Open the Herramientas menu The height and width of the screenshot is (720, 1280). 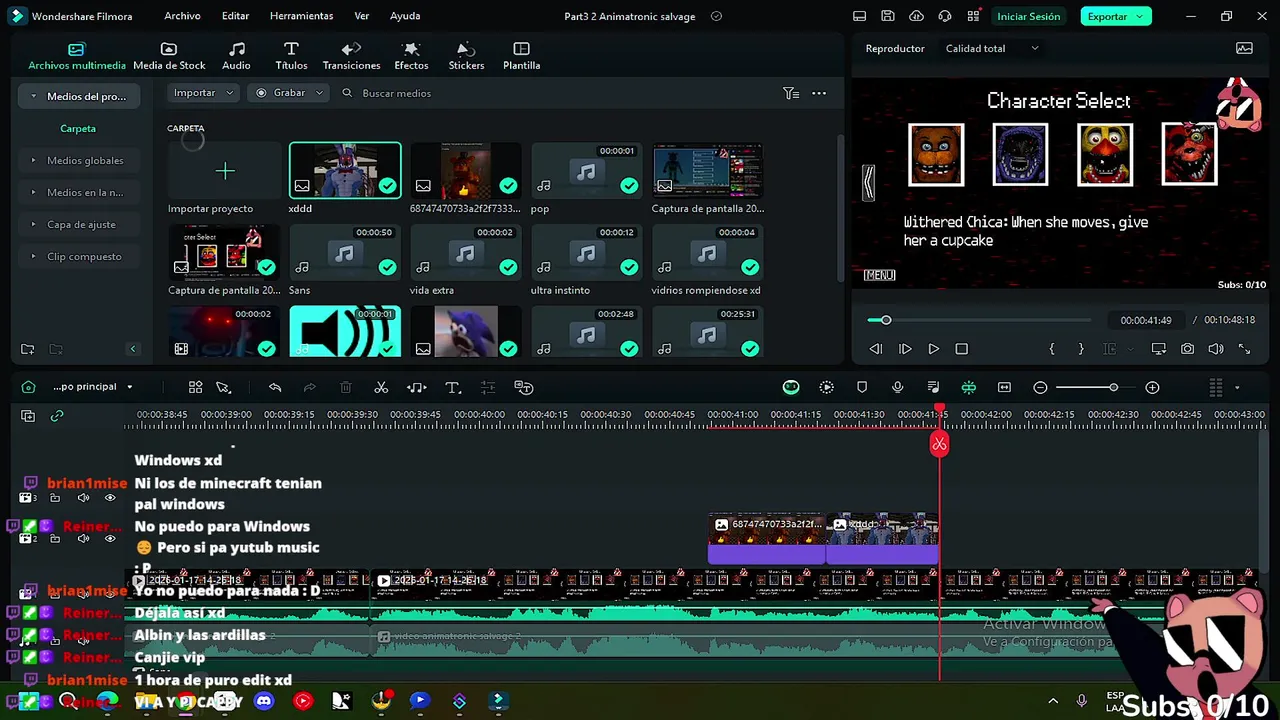301,16
